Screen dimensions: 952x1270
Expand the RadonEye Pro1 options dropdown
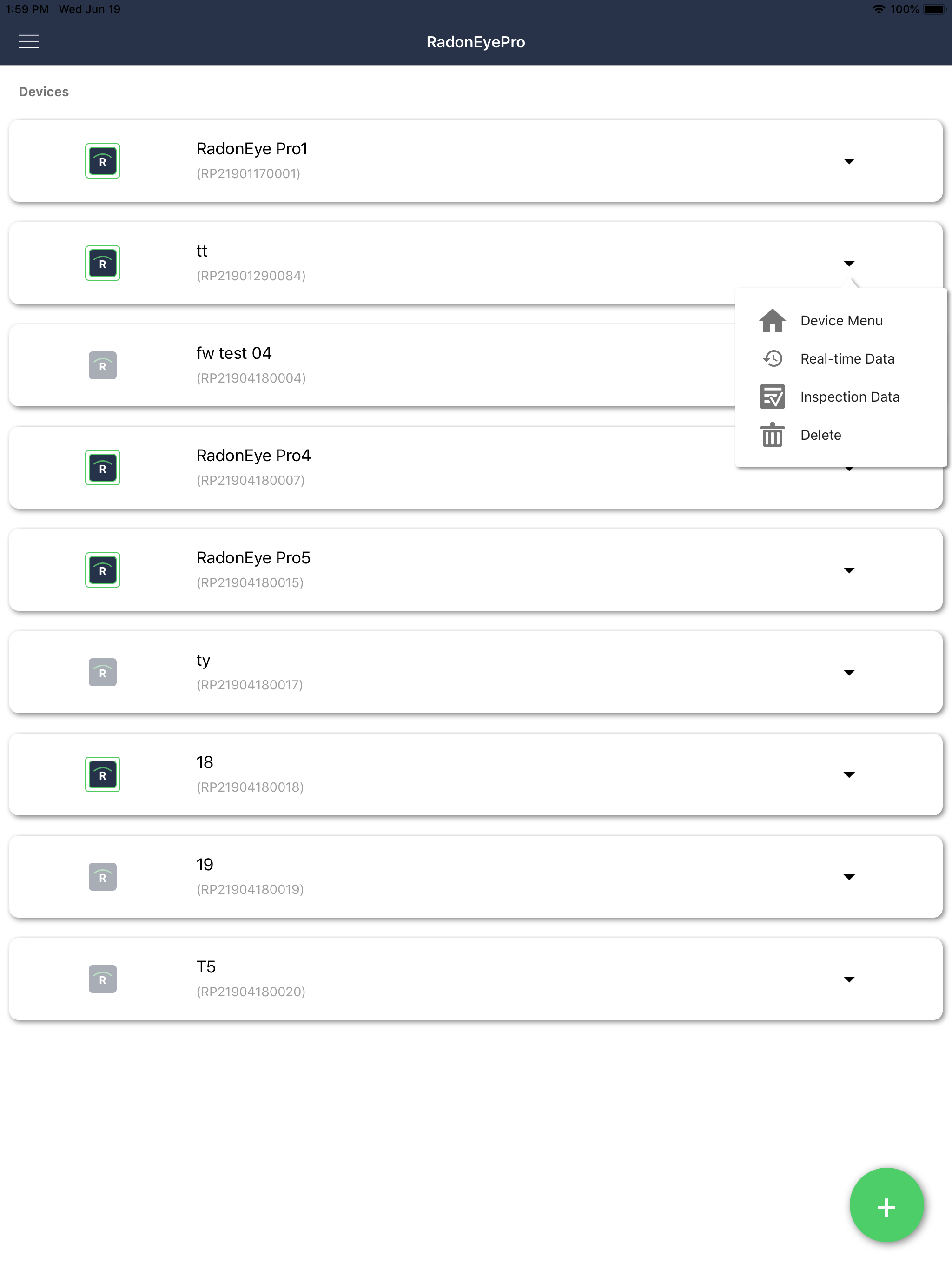point(850,161)
